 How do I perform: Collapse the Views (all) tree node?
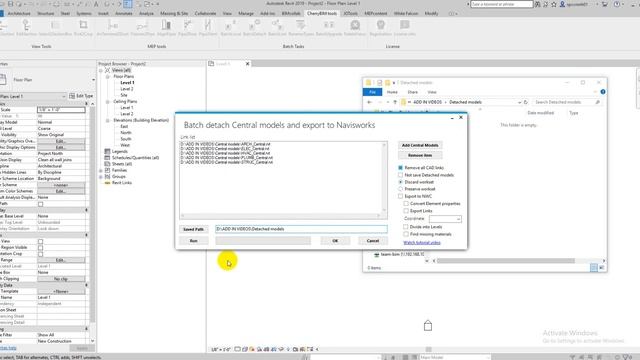[101, 70]
